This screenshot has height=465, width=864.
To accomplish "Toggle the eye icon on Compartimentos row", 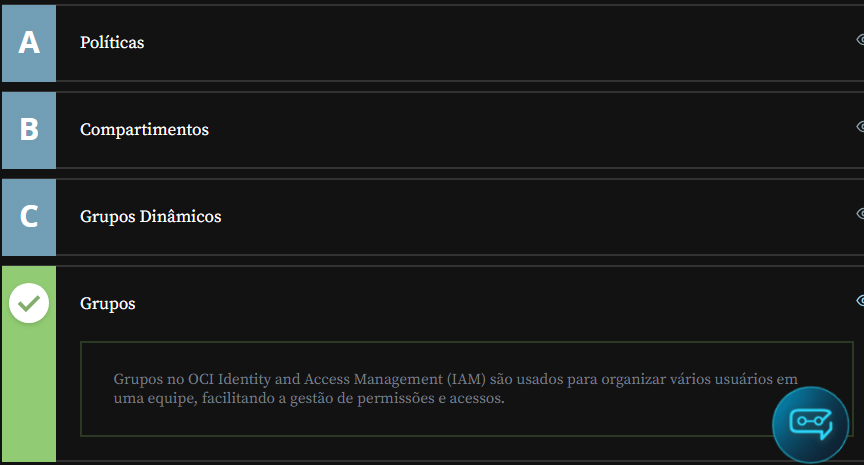I will pos(860,127).
